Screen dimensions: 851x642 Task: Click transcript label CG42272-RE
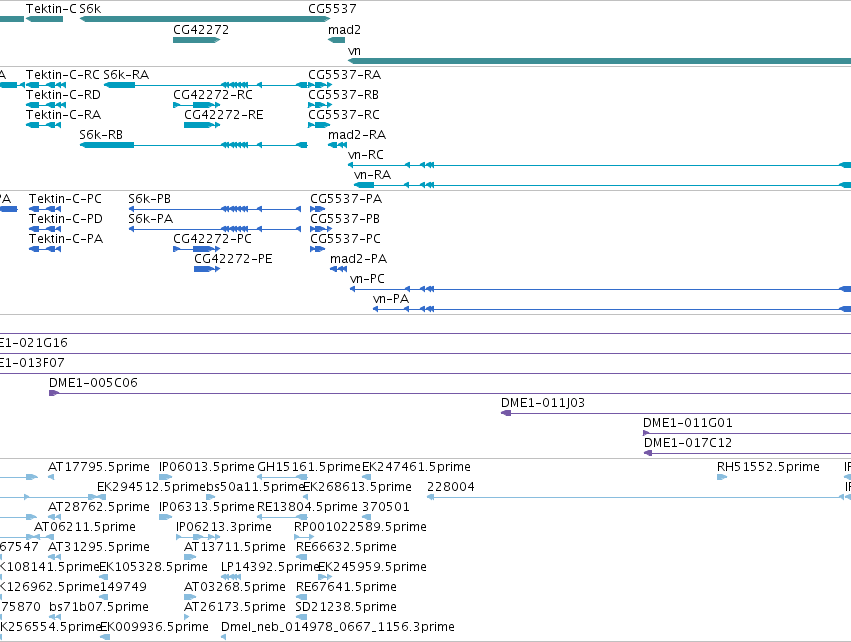[x=224, y=115]
